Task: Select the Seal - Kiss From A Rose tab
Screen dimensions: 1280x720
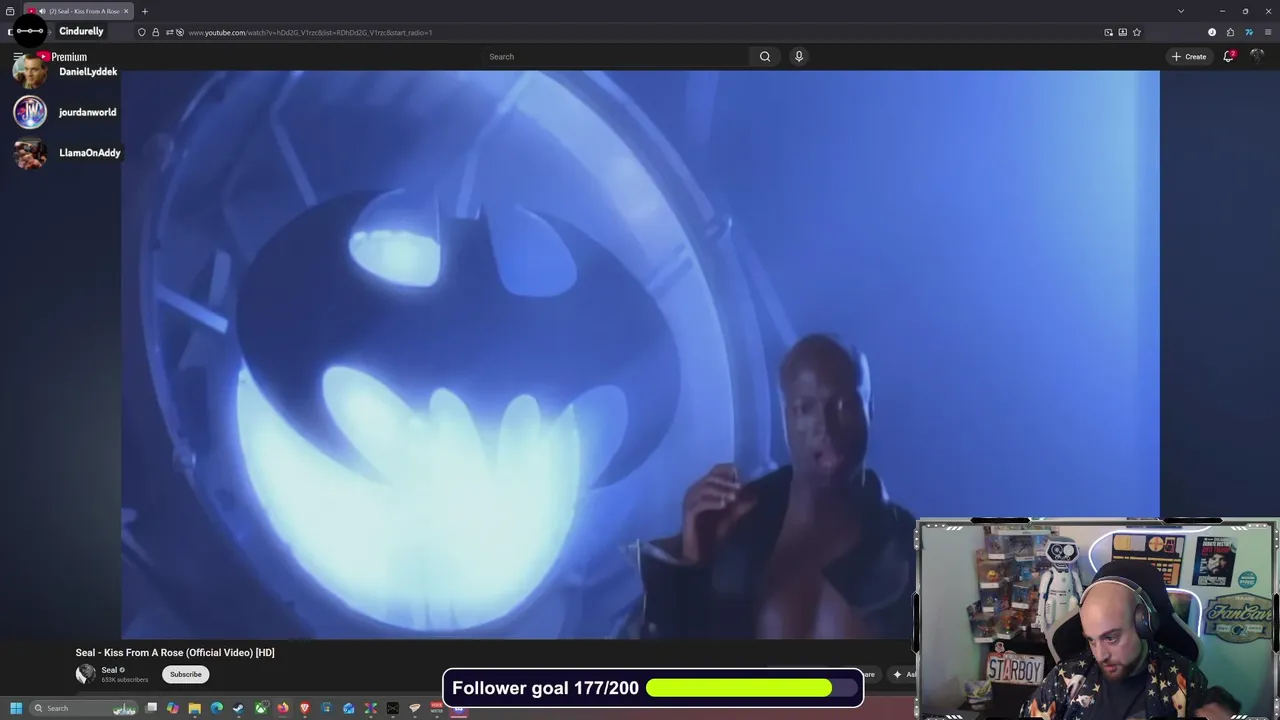Action: (x=78, y=11)
